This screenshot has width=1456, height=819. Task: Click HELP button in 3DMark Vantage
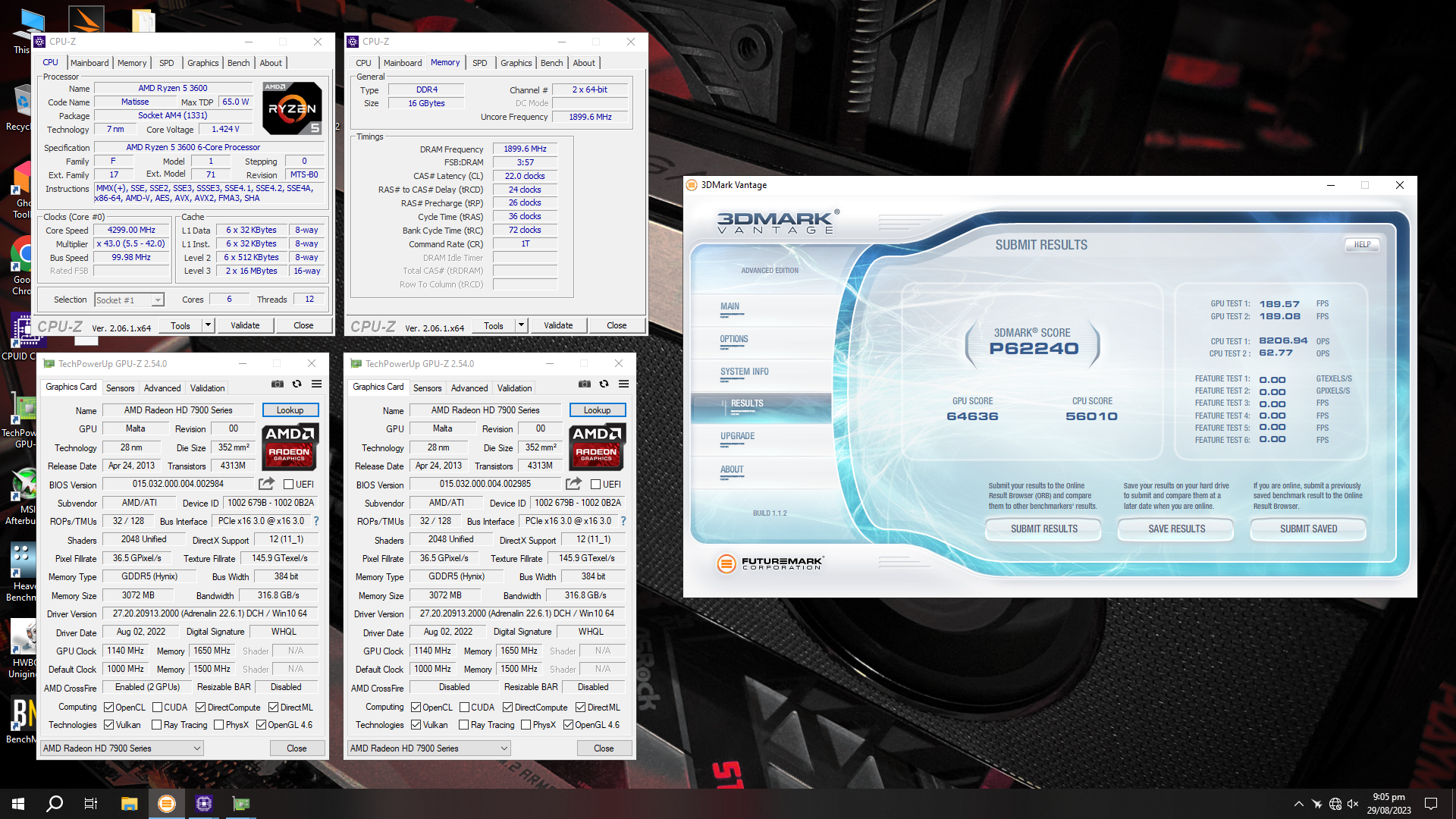point(1362,245)
